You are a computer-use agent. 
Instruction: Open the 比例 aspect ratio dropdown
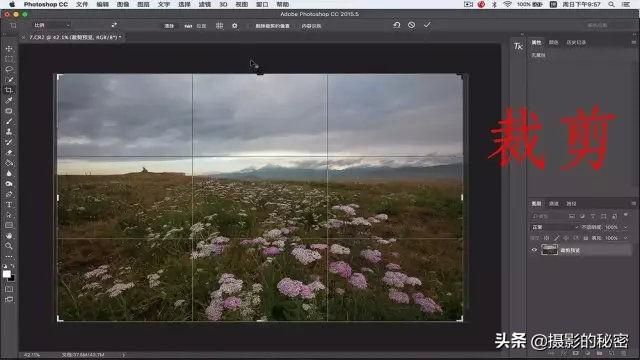[x=51, y=25]
